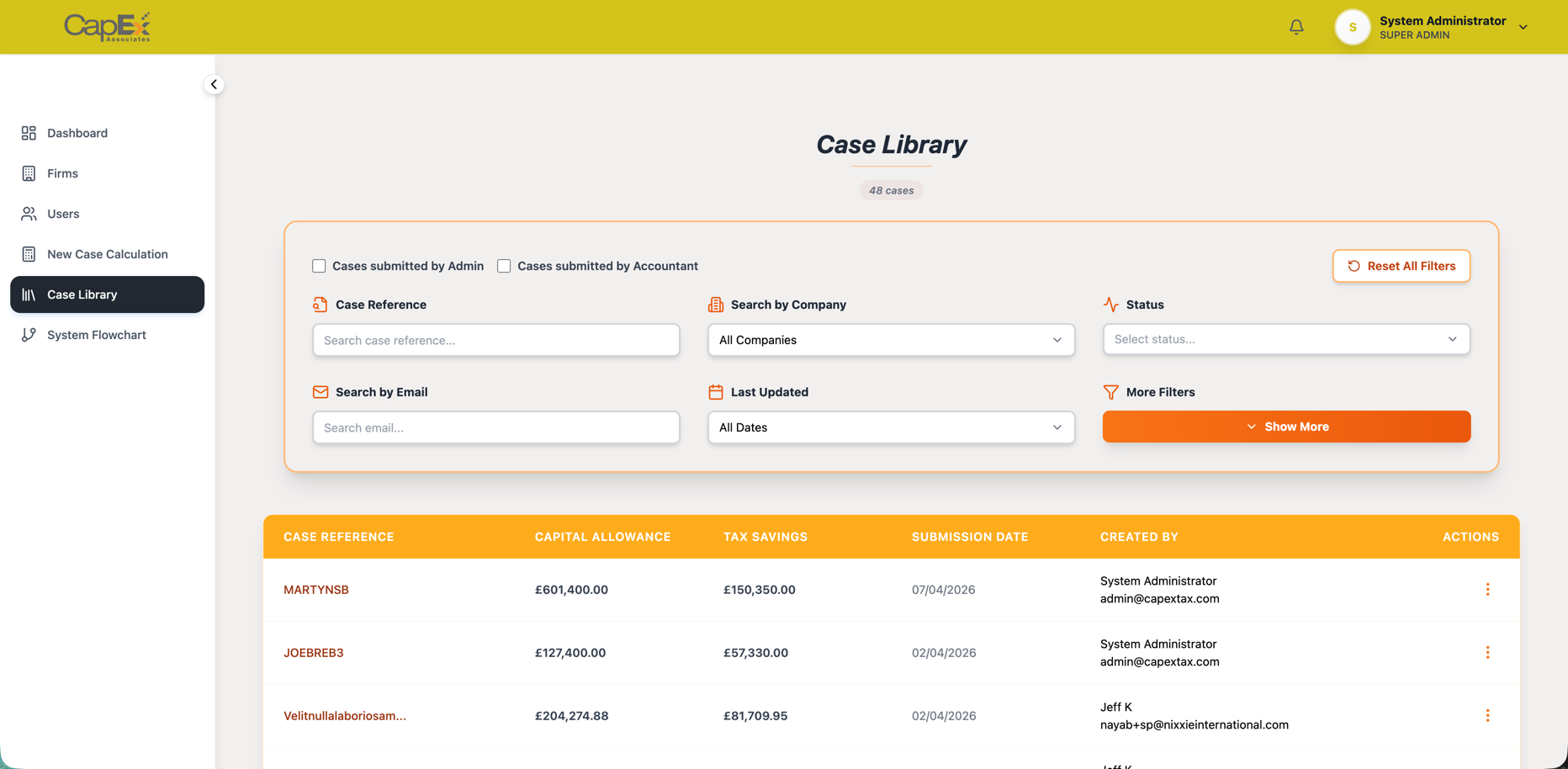Open three-dot menu for Velitnullalaboriosam case
Image resolution: width=1568 pixels, height=769 pixels.
tap(1486, 716)
